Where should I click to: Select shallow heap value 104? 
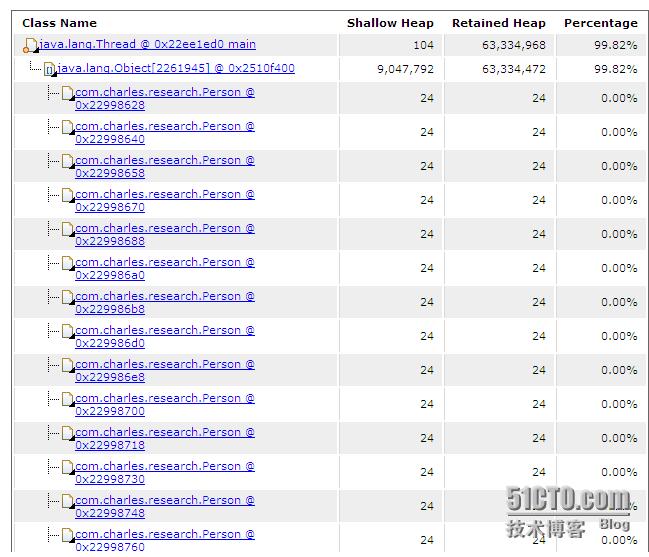423,45
